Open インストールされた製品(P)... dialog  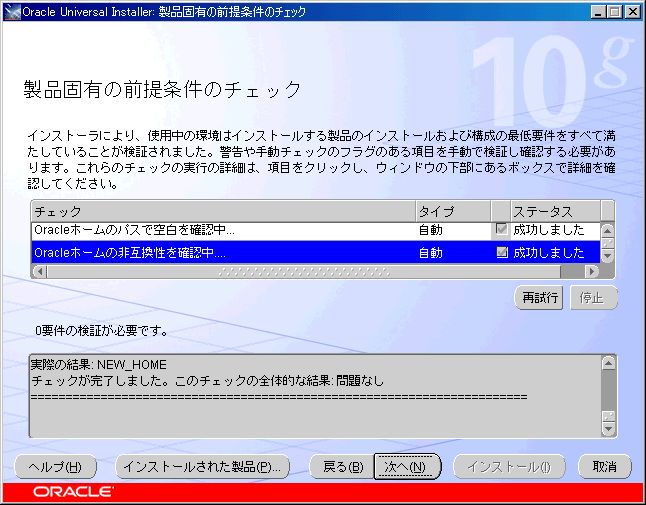pyautogui.click(x=202, y=467)
